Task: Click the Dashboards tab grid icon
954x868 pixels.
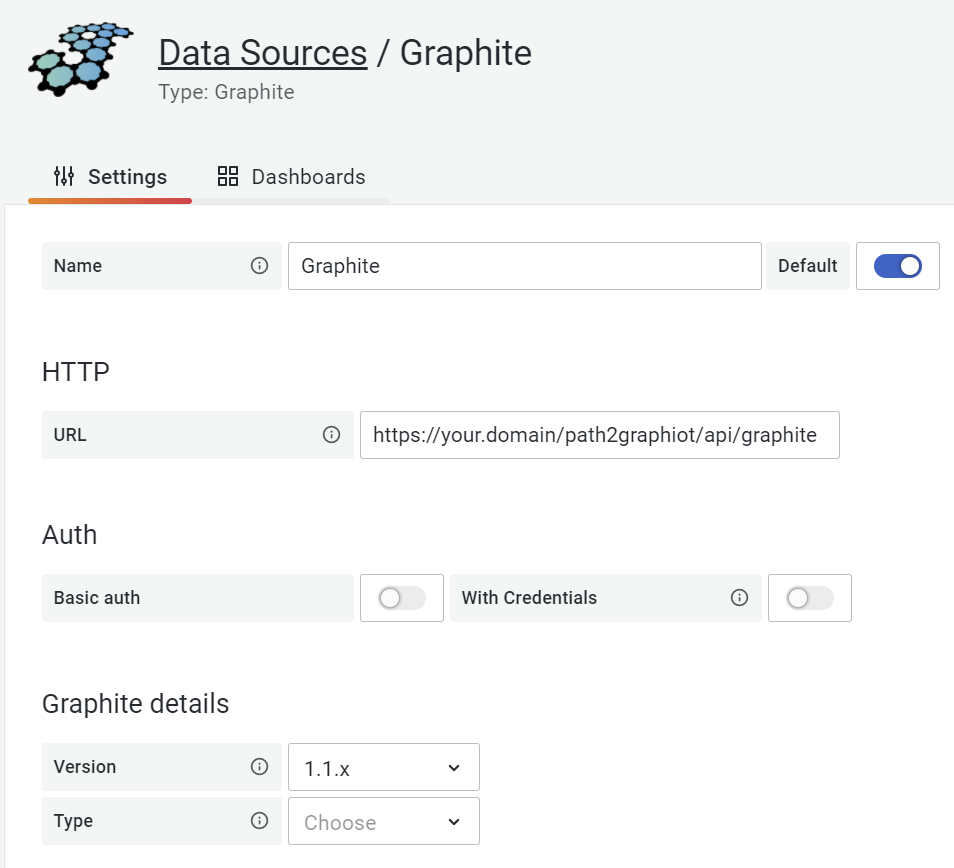Action: coord(228,176)
